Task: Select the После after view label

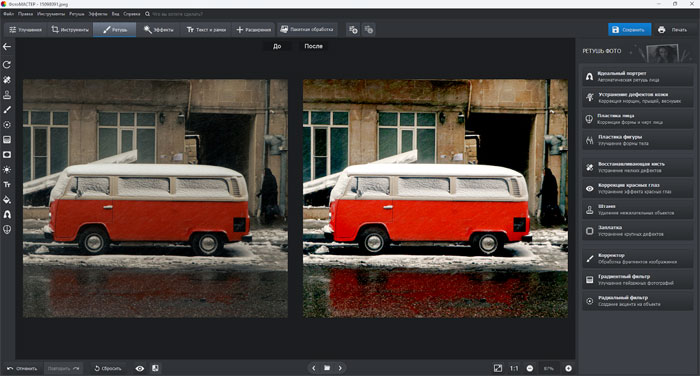Action: tap(313, 46)
